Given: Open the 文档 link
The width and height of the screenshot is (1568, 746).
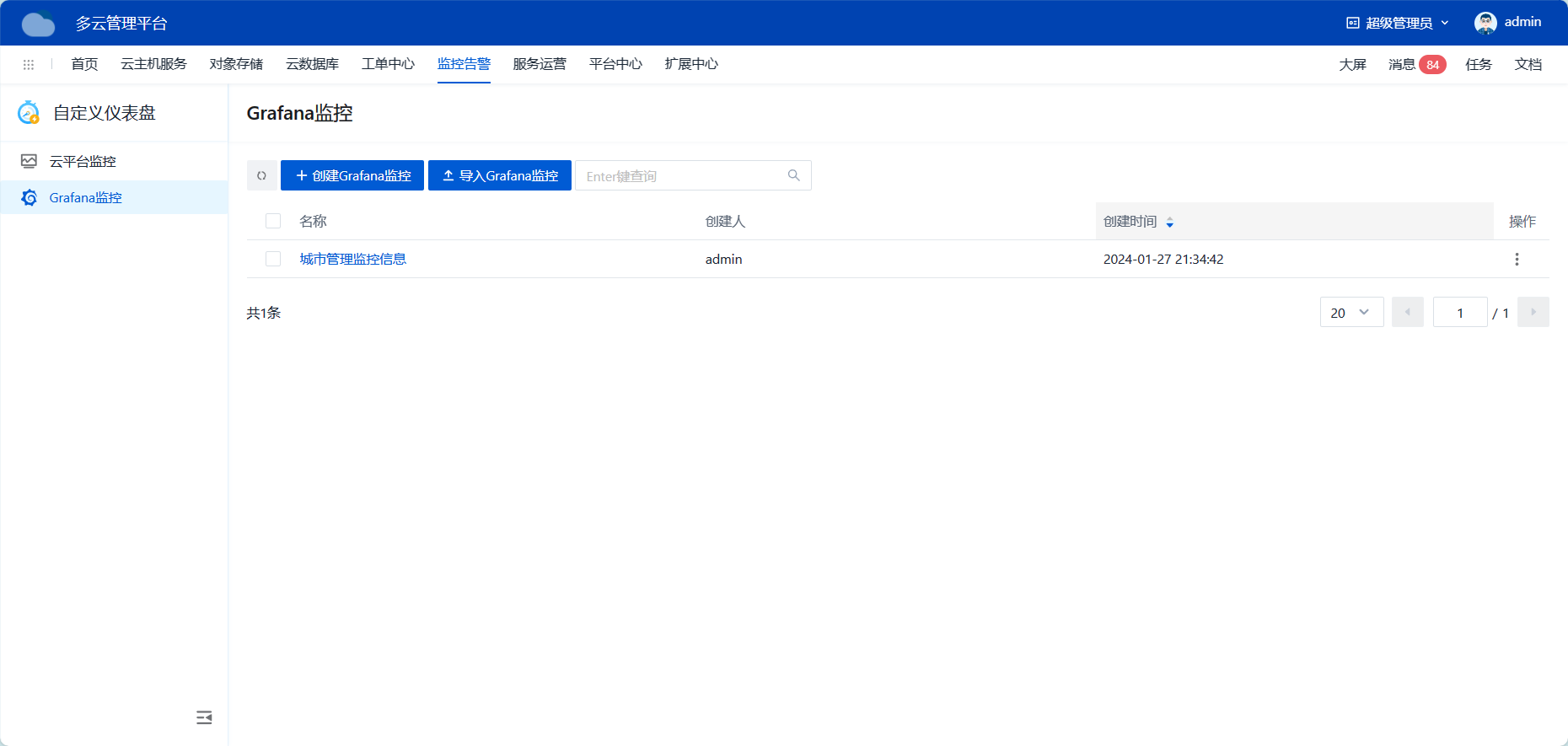Looking at the screenshot, I should (x=1528, y=65).
